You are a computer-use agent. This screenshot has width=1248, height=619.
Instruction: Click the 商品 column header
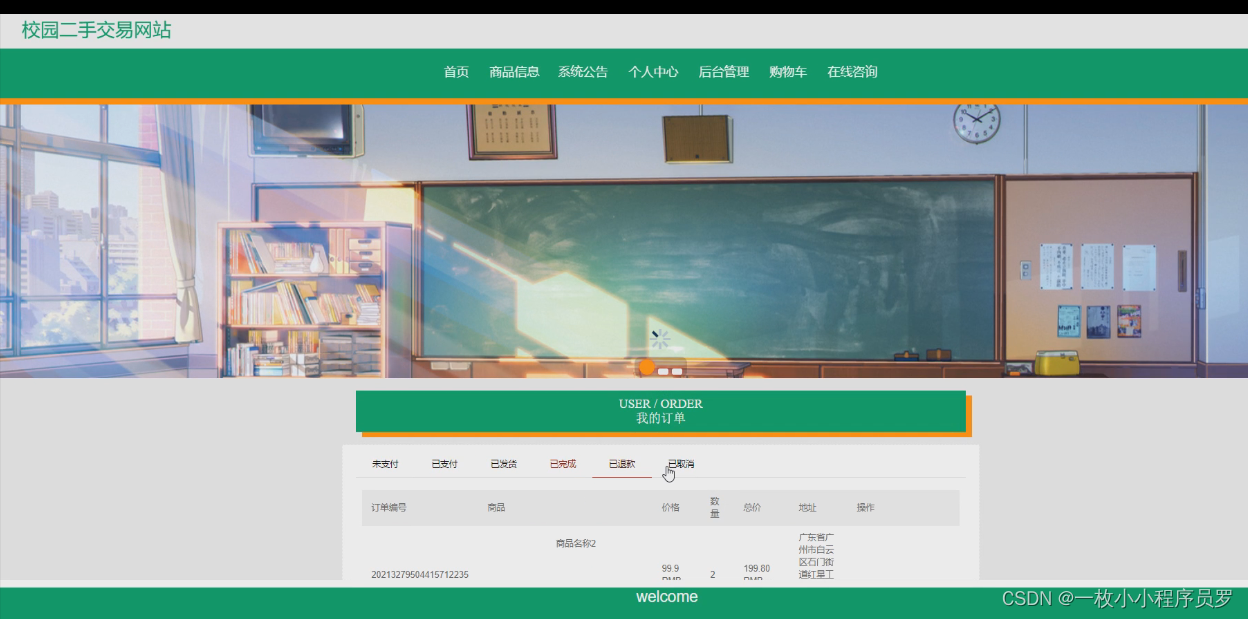[496, 508]
